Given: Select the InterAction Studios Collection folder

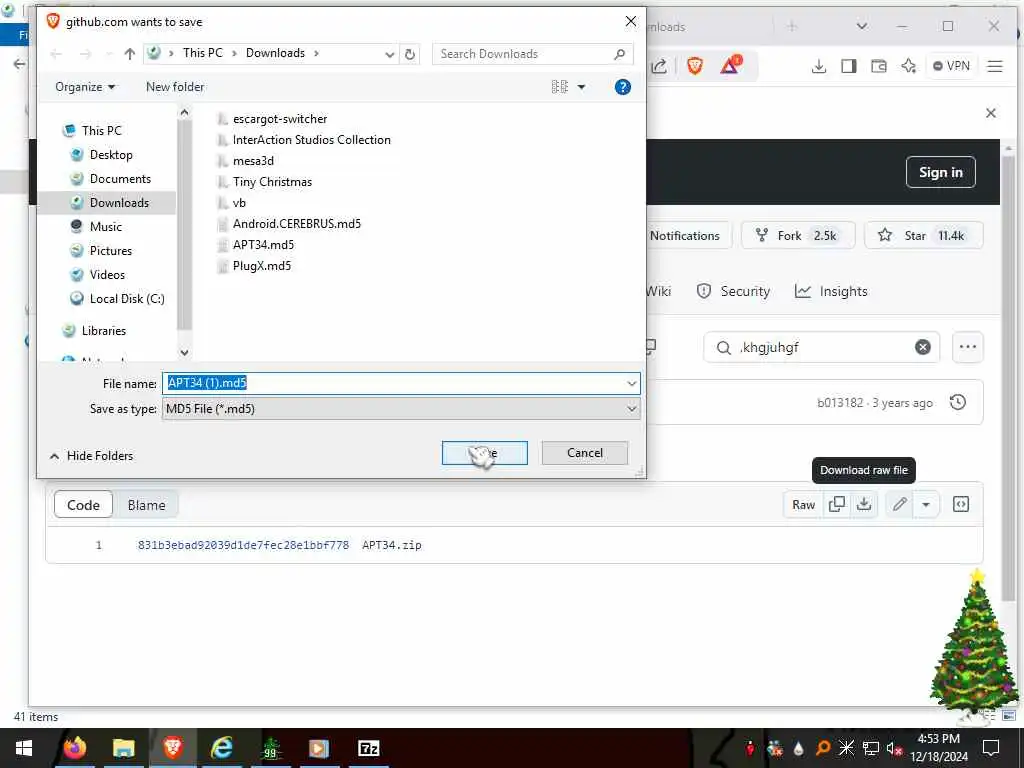Looking at the screenshot, I should pyautogui.click(x=311, y=140).
